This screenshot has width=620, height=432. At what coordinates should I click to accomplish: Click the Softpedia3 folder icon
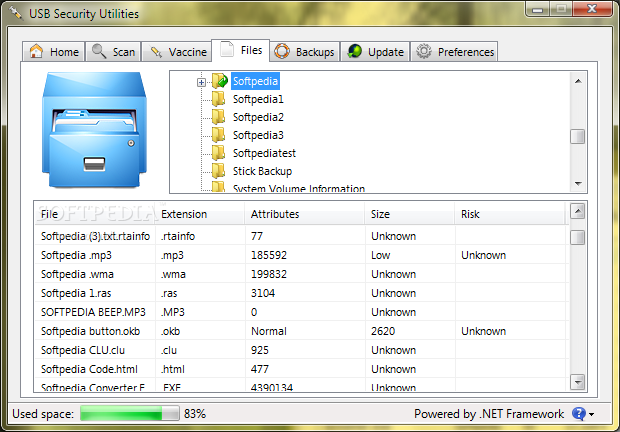pos(218,135)
